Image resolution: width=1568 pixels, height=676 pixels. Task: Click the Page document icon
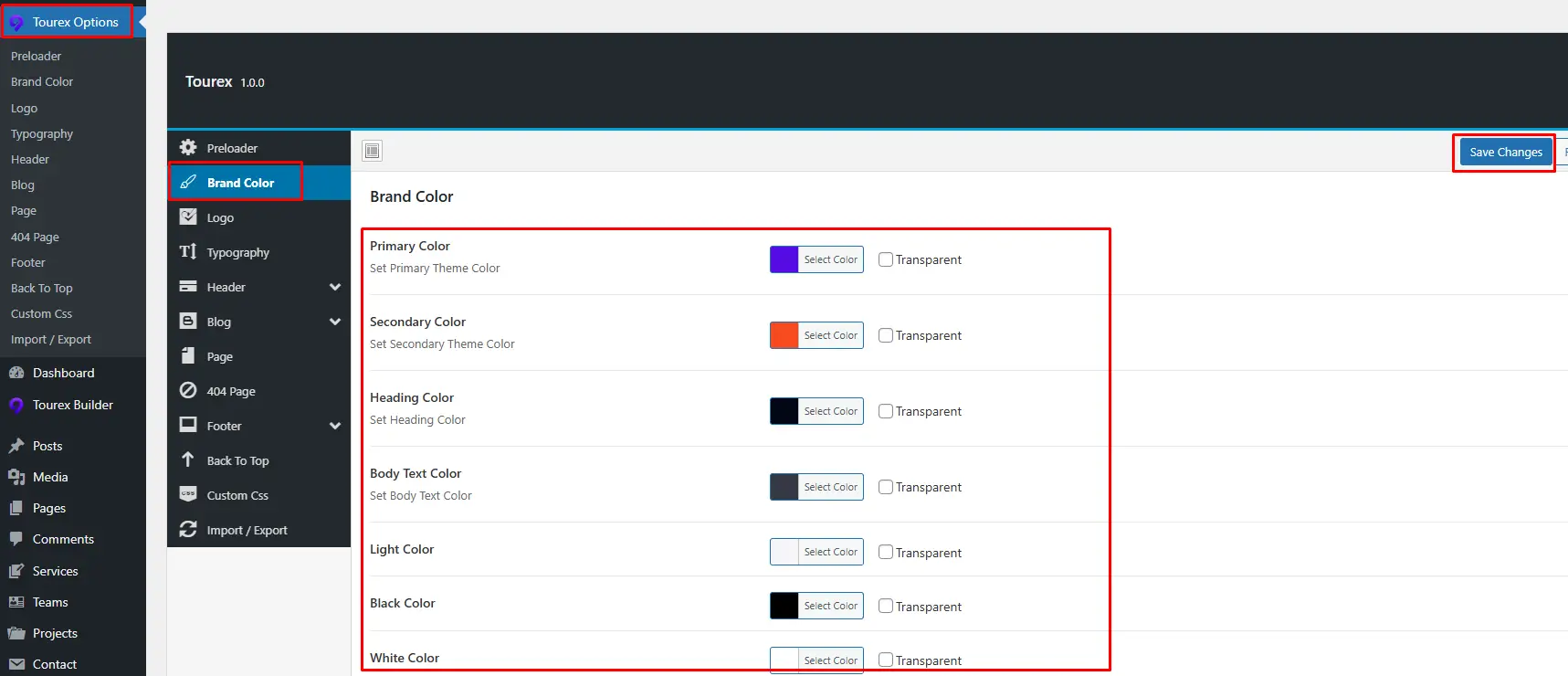188,355
